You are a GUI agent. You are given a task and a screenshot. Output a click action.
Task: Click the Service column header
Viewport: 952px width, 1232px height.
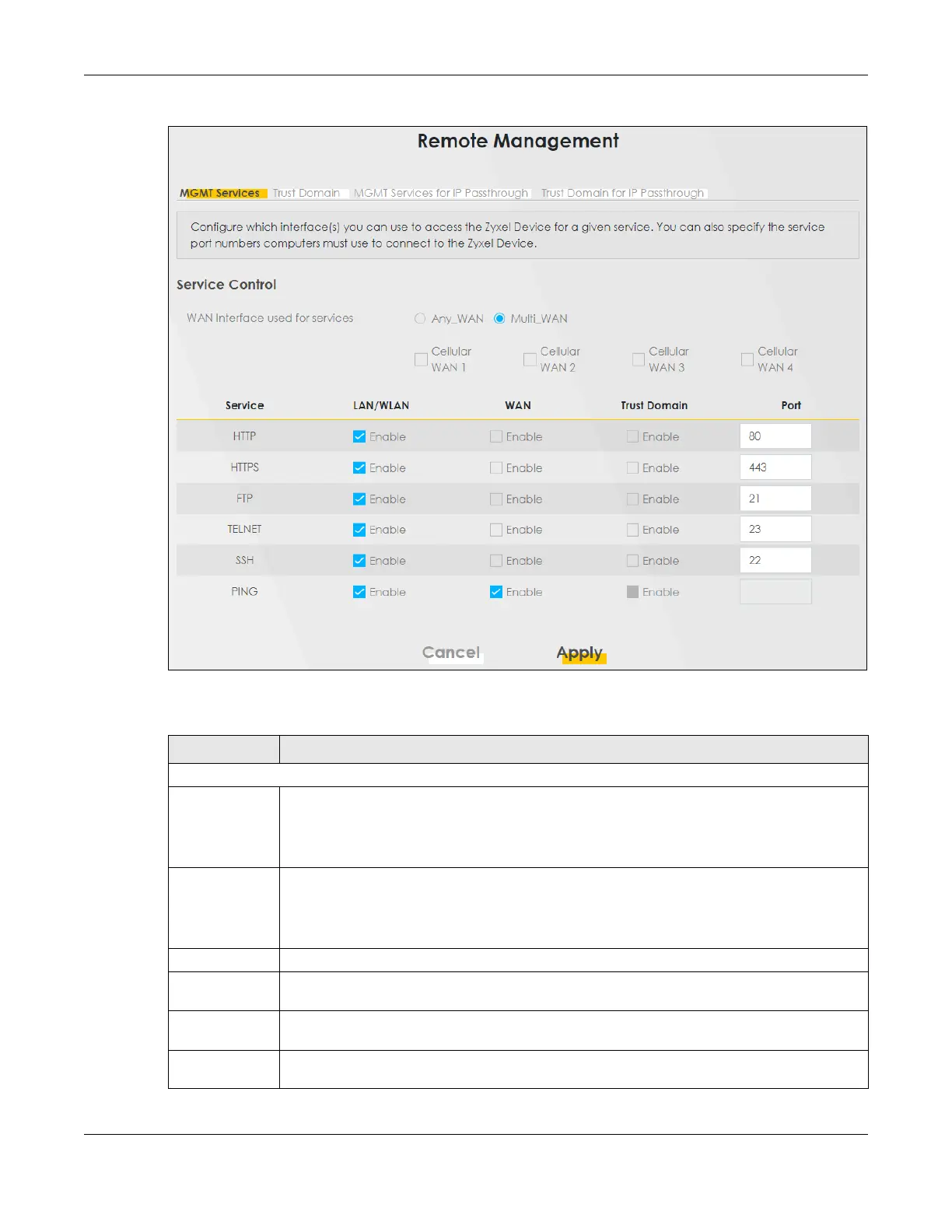(244, 405)
